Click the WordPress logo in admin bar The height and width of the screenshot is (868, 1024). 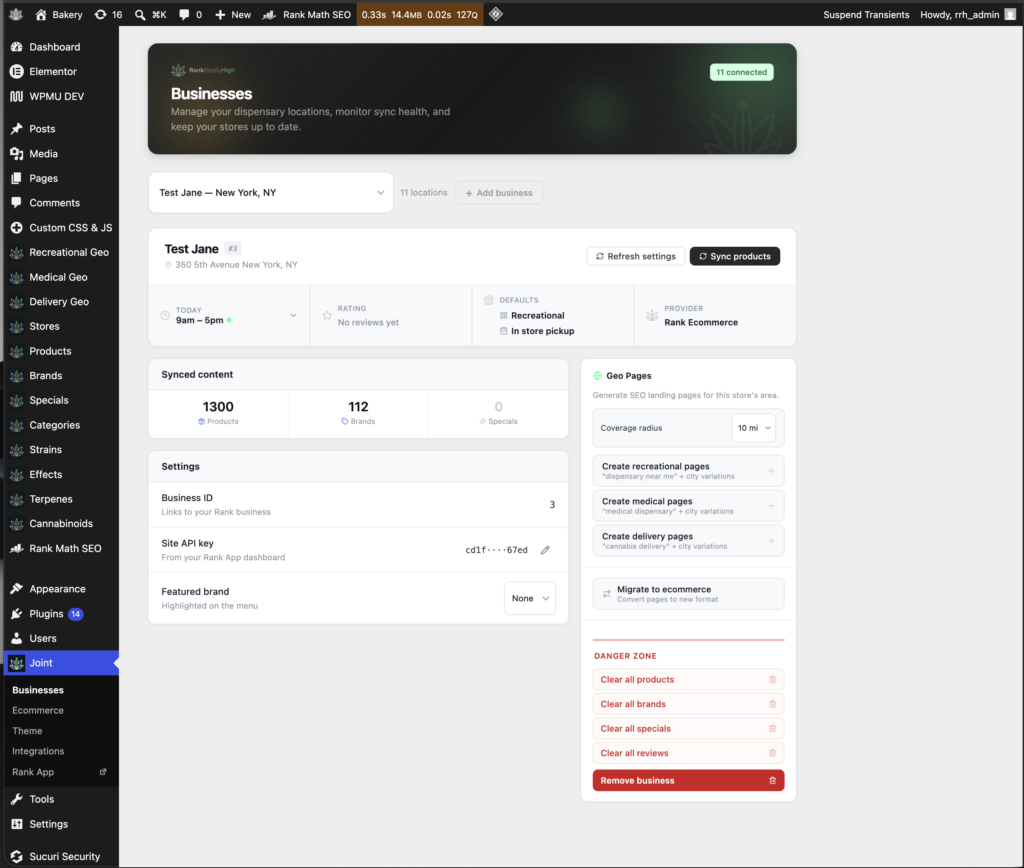click(16, 14)
